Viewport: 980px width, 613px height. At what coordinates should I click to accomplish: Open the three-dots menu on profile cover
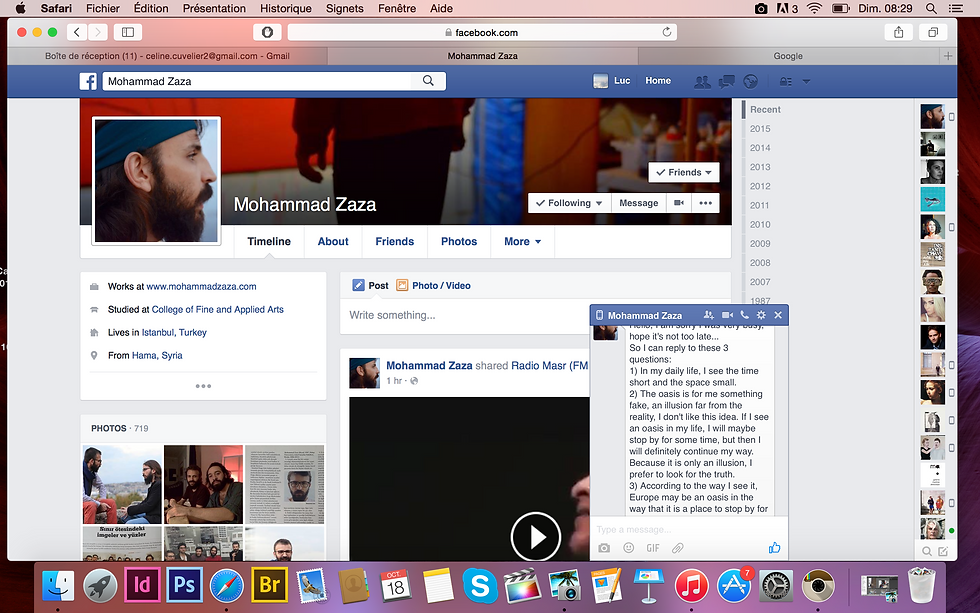[x=706, y=203]
